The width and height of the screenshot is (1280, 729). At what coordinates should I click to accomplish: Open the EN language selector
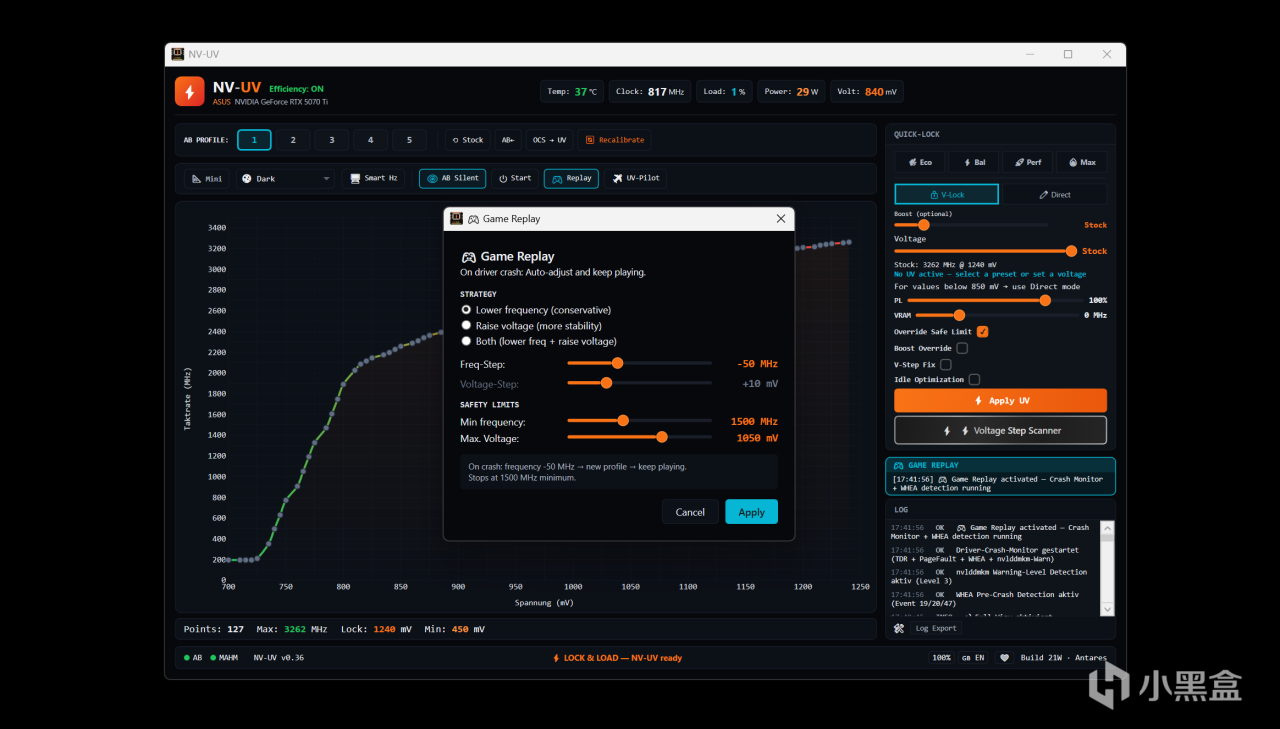coord(972,658)
